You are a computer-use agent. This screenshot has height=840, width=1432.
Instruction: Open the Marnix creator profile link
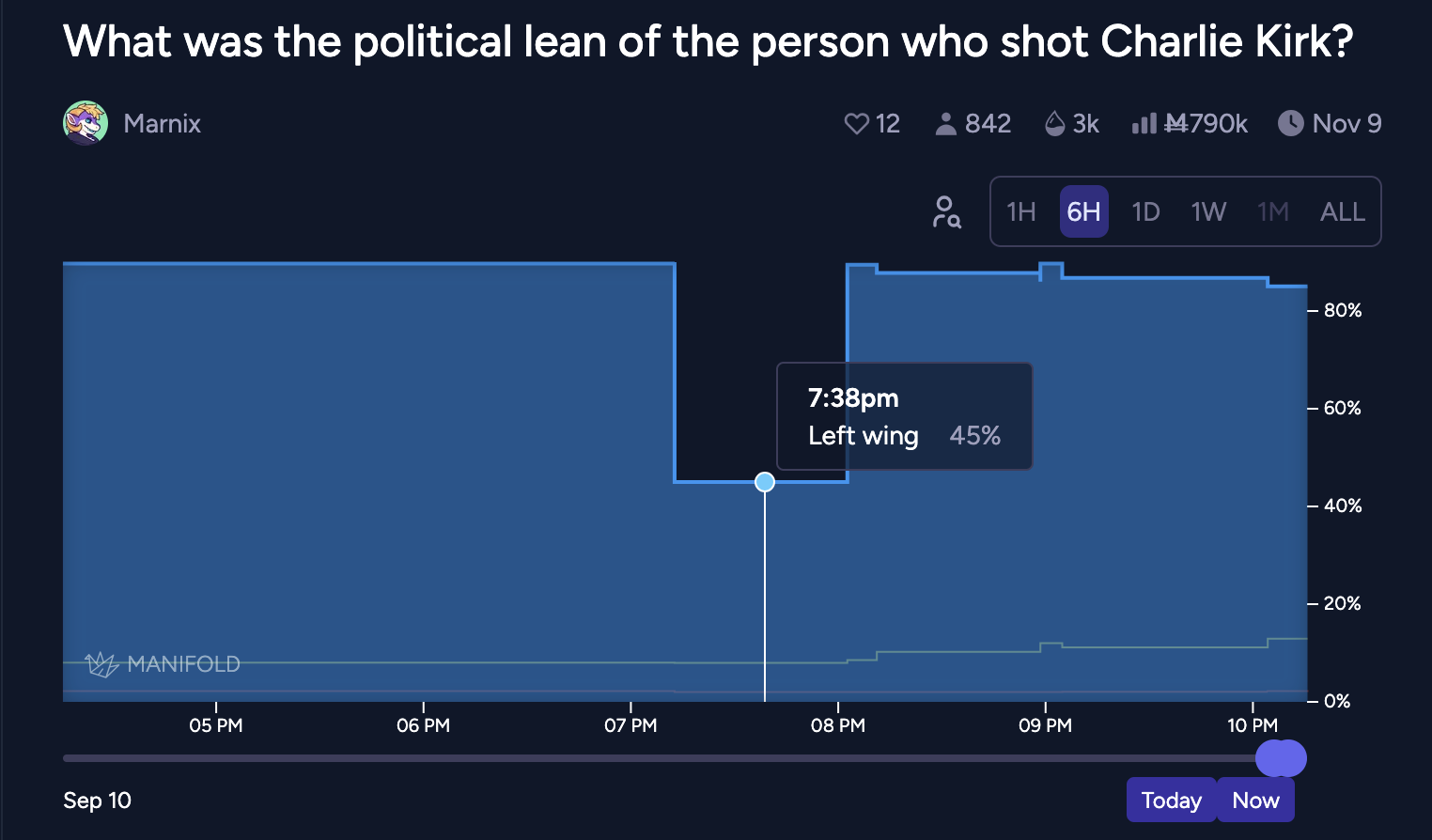click(x=162, y=124)
